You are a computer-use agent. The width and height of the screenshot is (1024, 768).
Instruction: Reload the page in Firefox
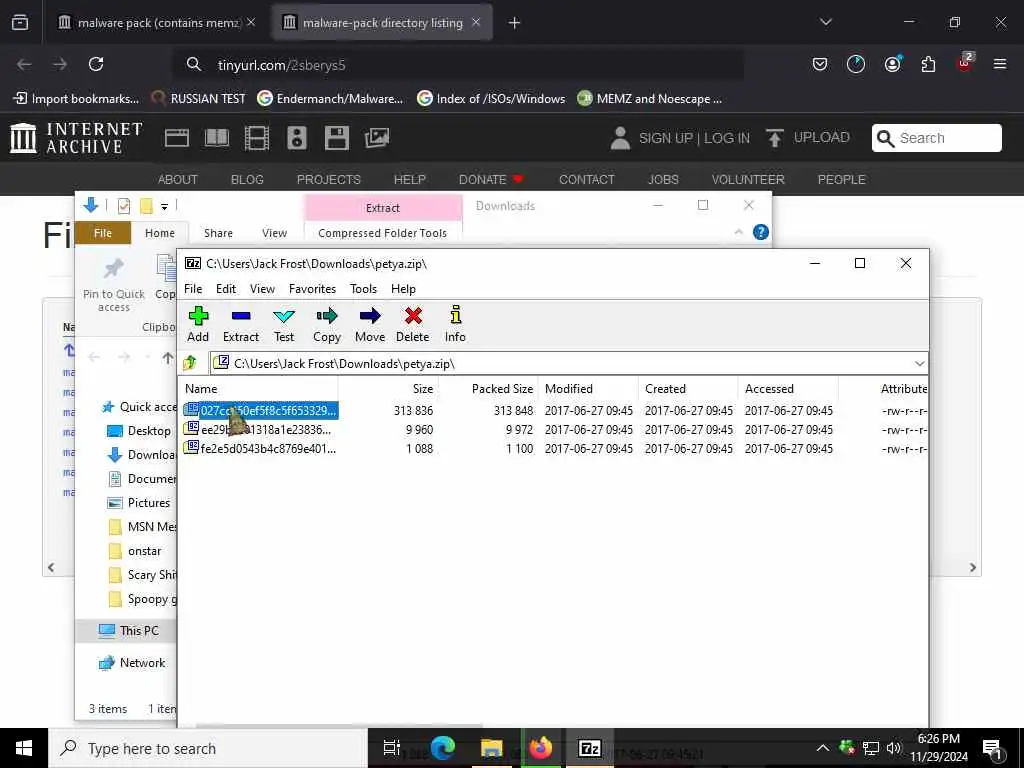click(96, 64)
